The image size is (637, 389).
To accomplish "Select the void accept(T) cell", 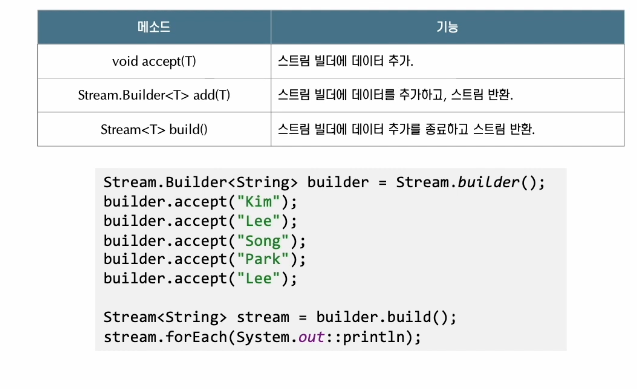I will coord(154,61).
